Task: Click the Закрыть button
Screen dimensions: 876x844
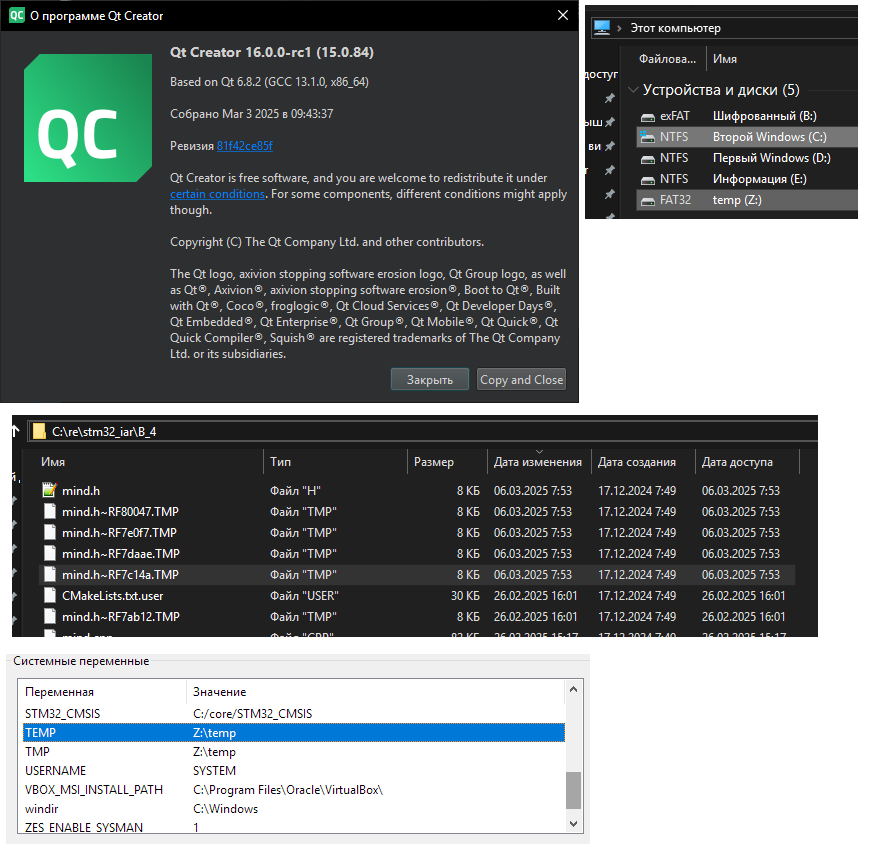Action: tap(430, 379)
